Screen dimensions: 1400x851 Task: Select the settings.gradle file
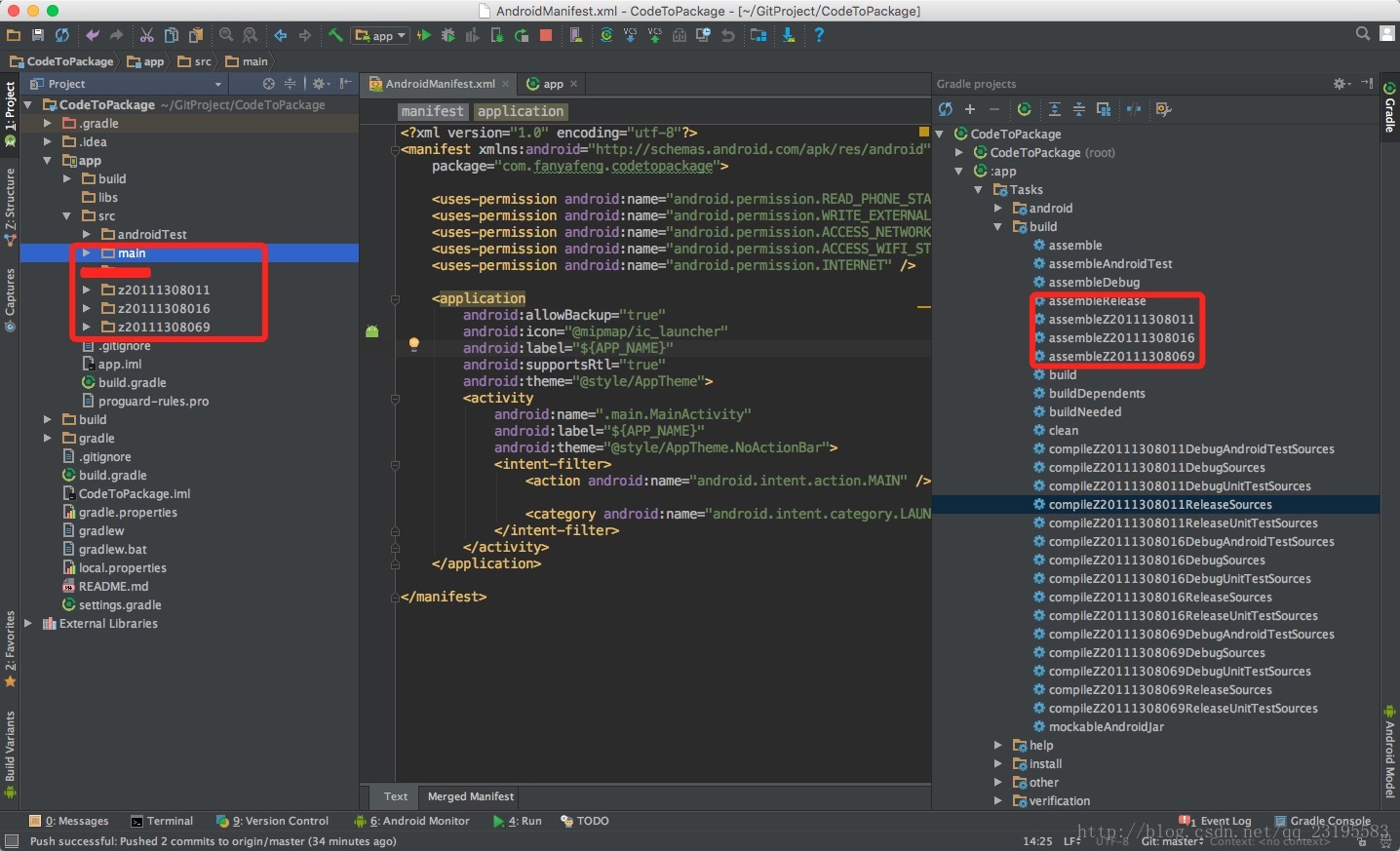119,605
